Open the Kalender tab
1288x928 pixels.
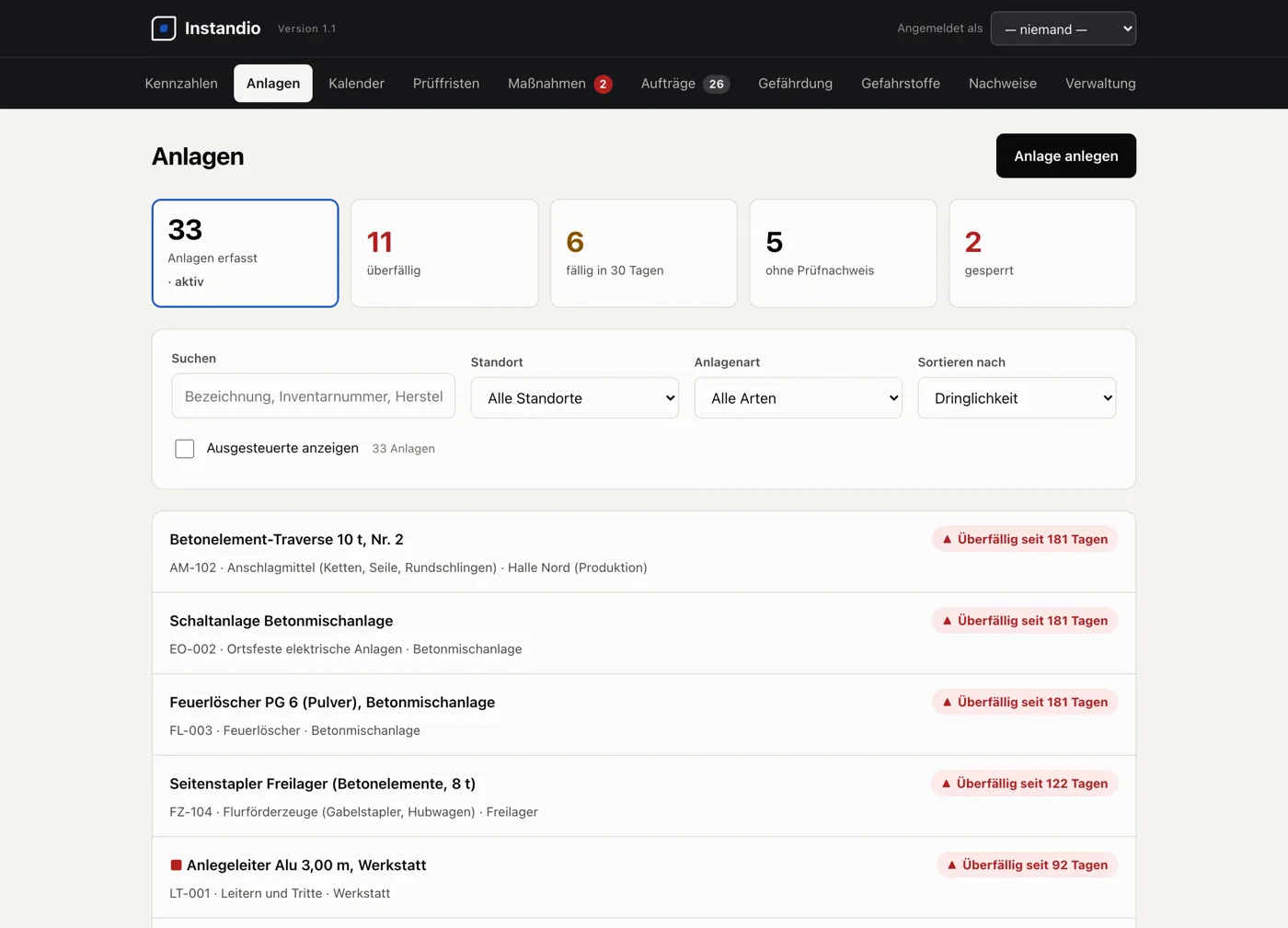point(356,84)
